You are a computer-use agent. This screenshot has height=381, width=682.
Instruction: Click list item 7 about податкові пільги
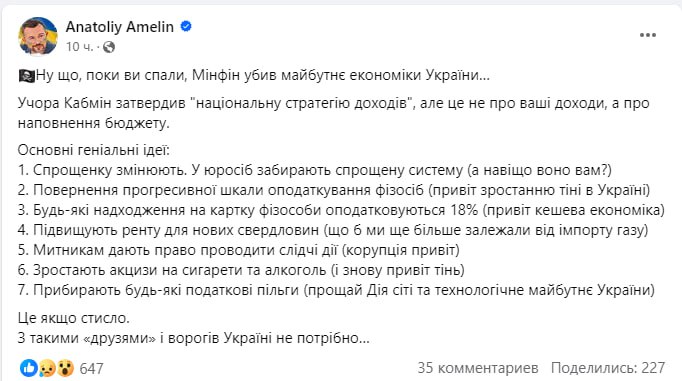click(336, 290)
